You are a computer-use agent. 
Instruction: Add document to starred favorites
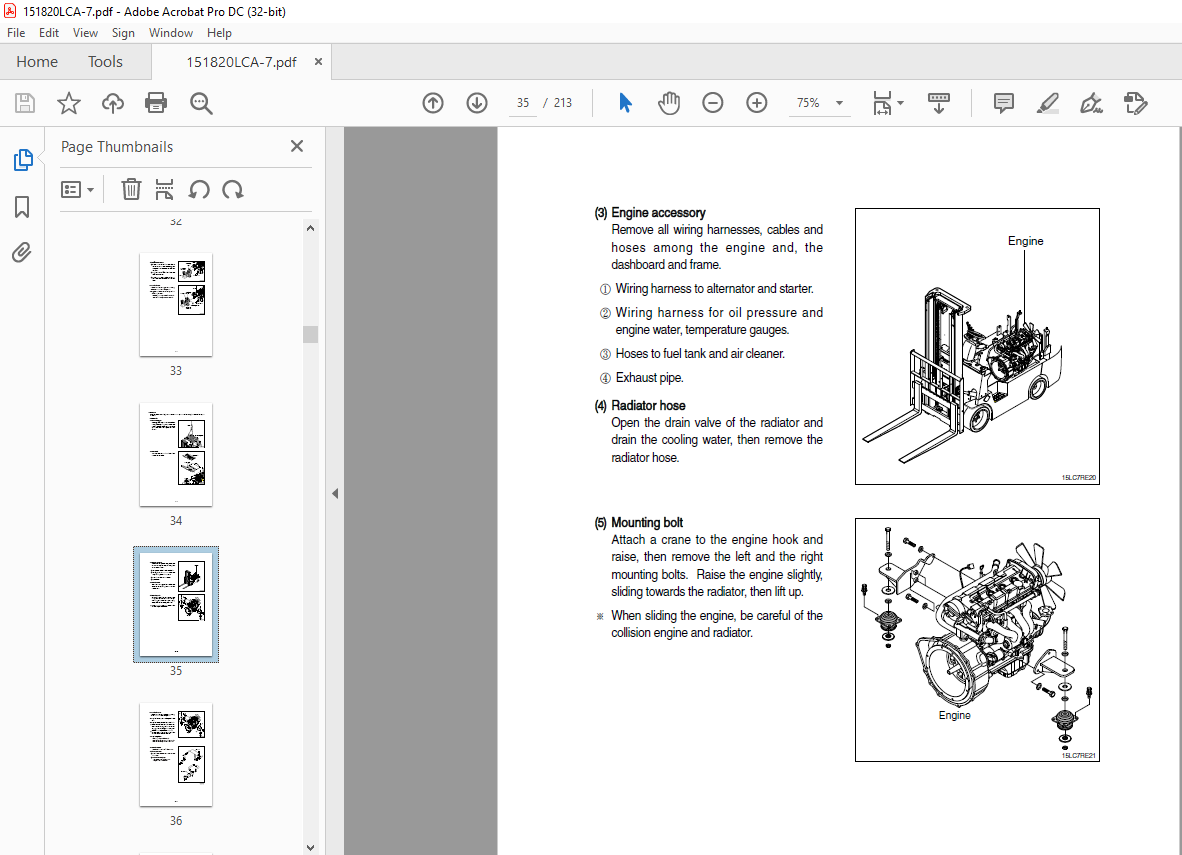click(69, 103)
